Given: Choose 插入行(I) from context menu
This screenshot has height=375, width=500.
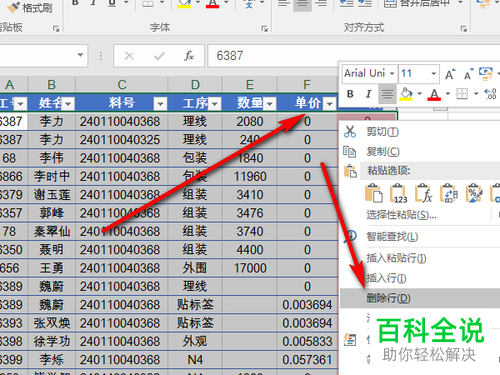Looking at the screenshot, I should click(x=386, y=278).
